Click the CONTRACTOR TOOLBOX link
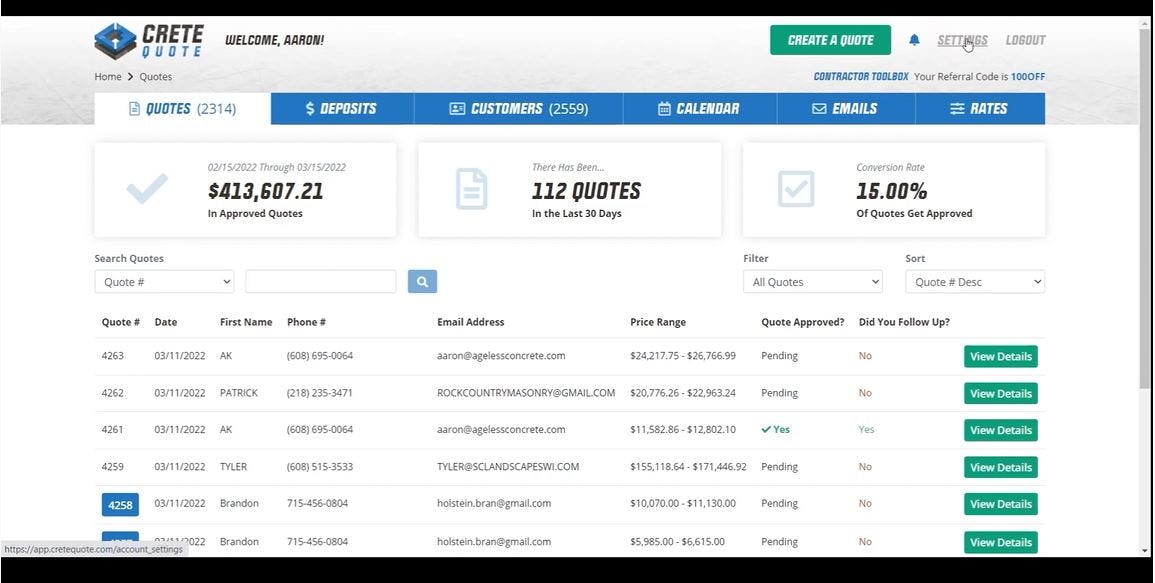The height and width of the screenshot is (583, 1155). coord(859,76)
